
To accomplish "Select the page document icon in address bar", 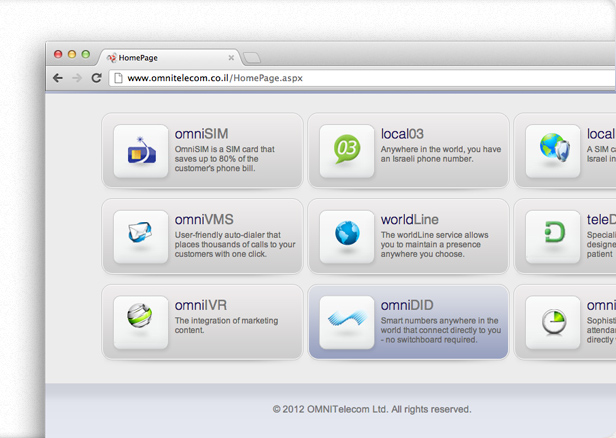I will [x=118, y=78].
